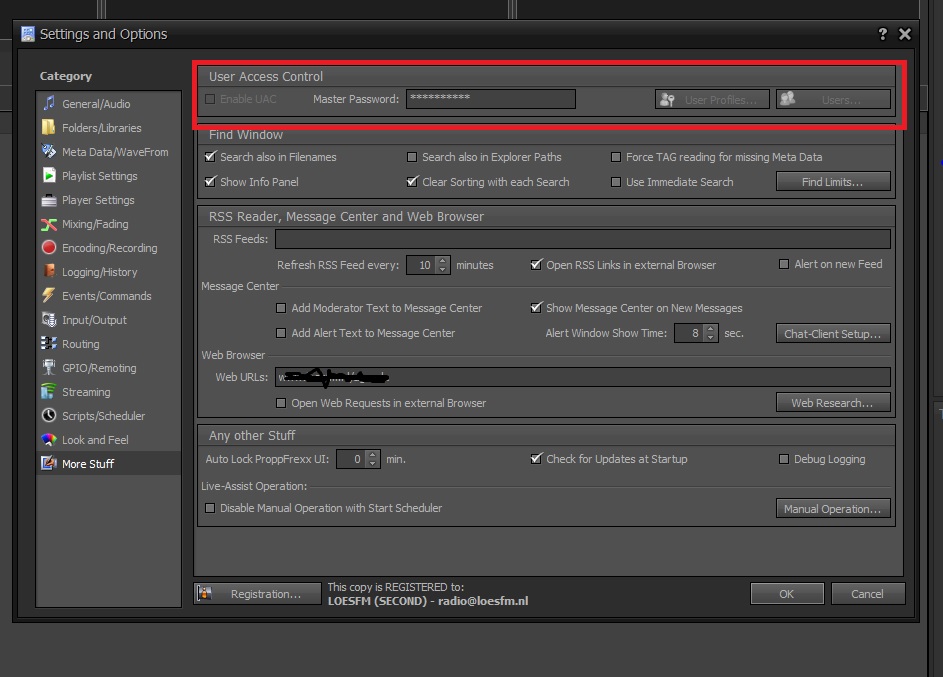
Task: Open Find Limits dialog
Action: tap(833, 182)
